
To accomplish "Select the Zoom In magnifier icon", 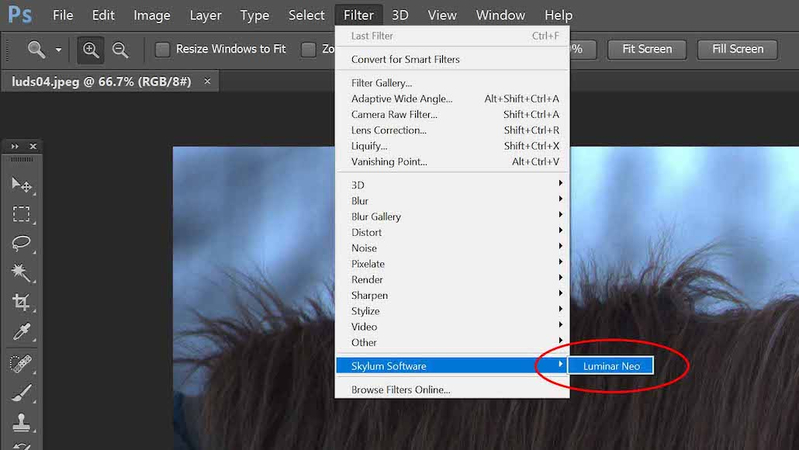I will [x=91, y=49].
